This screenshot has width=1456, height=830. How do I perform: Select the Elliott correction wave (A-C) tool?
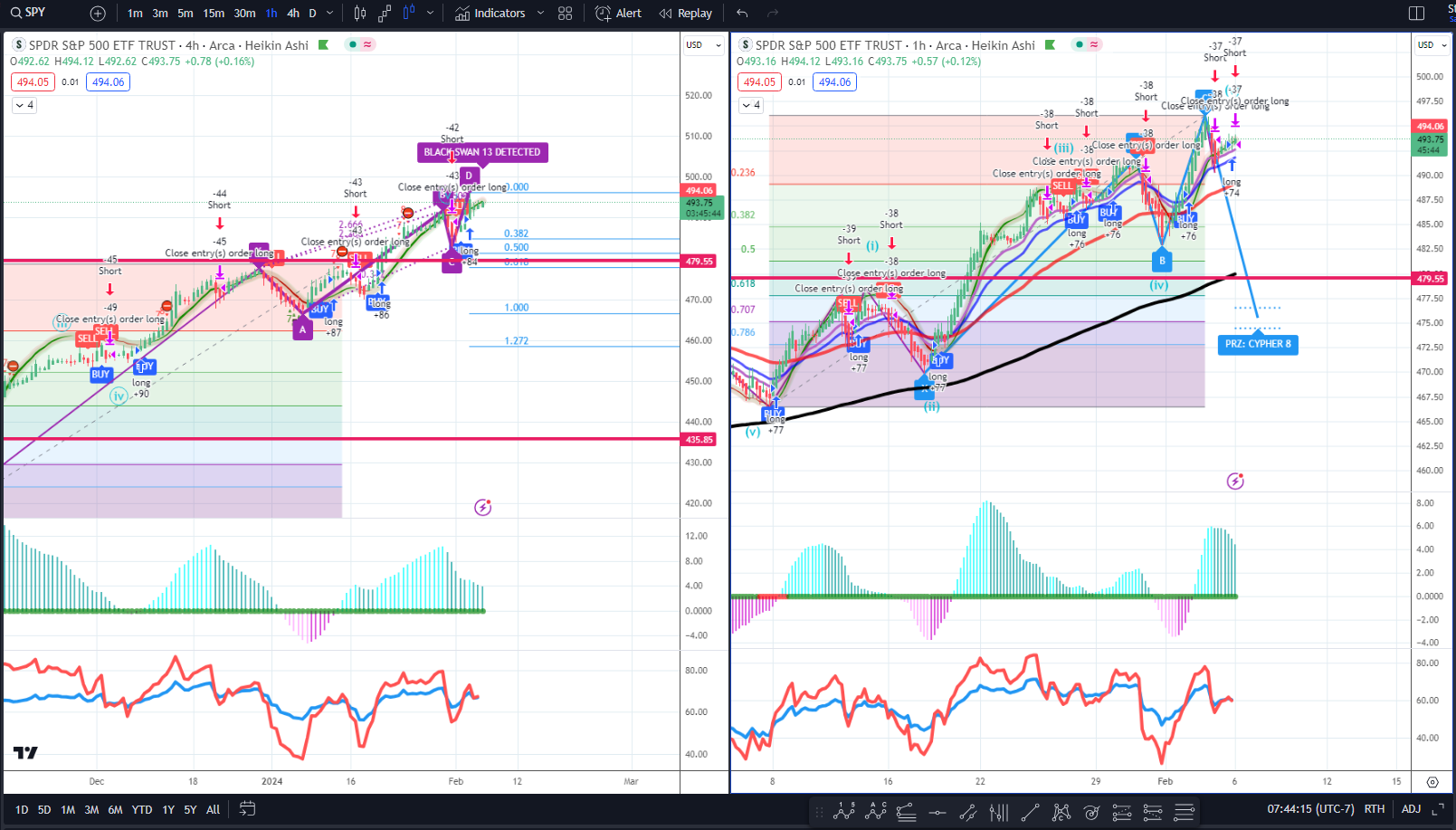875,811
